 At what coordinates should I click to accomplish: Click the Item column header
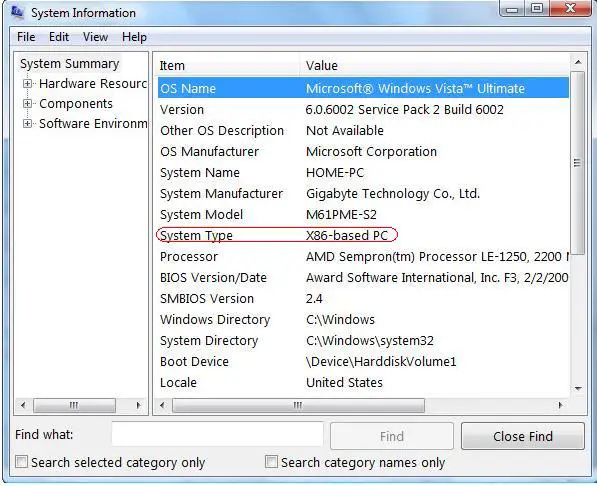click(x=228, y=66)
